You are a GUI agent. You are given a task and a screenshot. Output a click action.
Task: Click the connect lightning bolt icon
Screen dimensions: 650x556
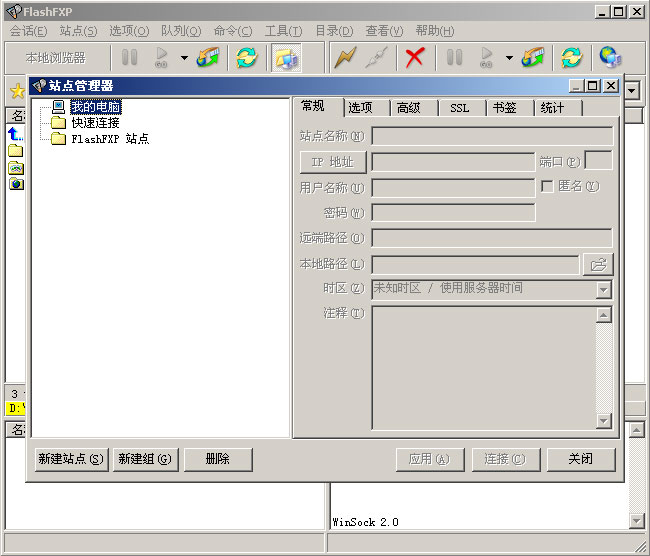(345, 57)
